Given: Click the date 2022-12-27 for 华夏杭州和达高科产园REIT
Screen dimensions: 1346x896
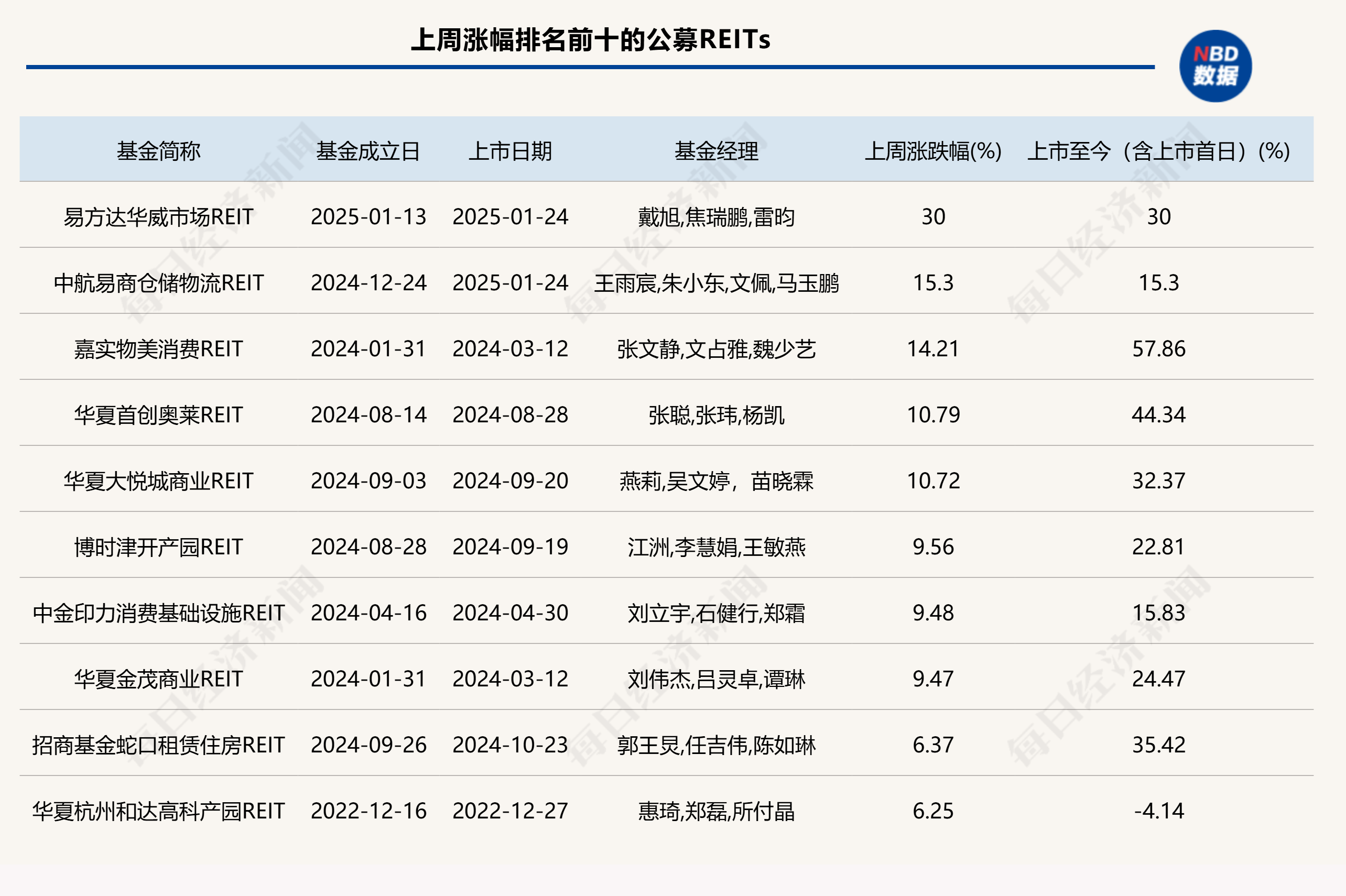Looking at the screenshot, I should pos(511,810).
